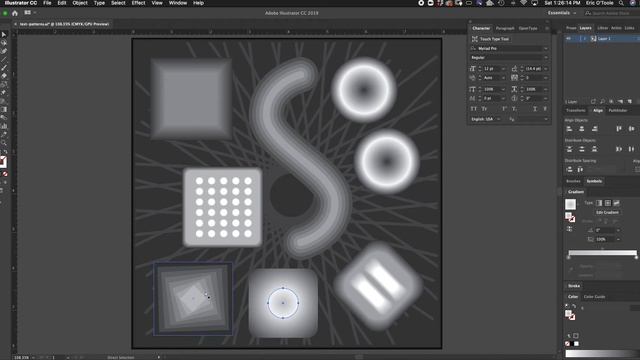Viewport: 640px width, 360px height.
Task: Toggle Subscript in Character panel
Action: pyautogui.click(x=515, y=109)
